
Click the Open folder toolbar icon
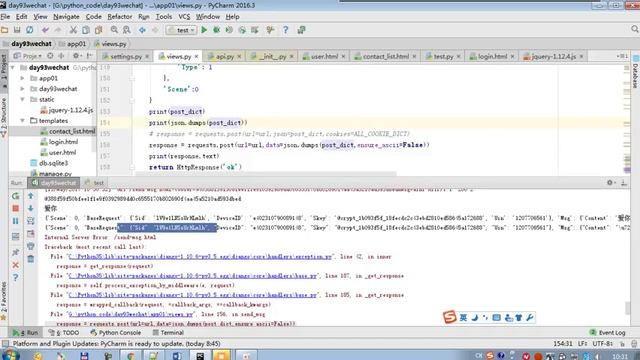[4, 30]
